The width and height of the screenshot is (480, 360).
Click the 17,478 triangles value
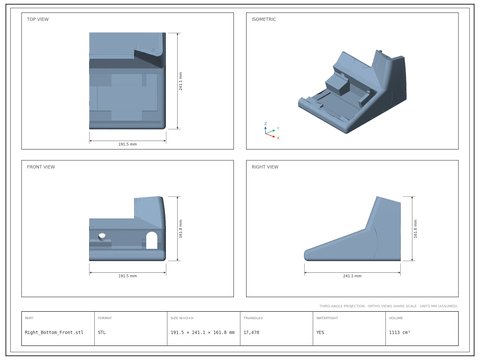251,332
